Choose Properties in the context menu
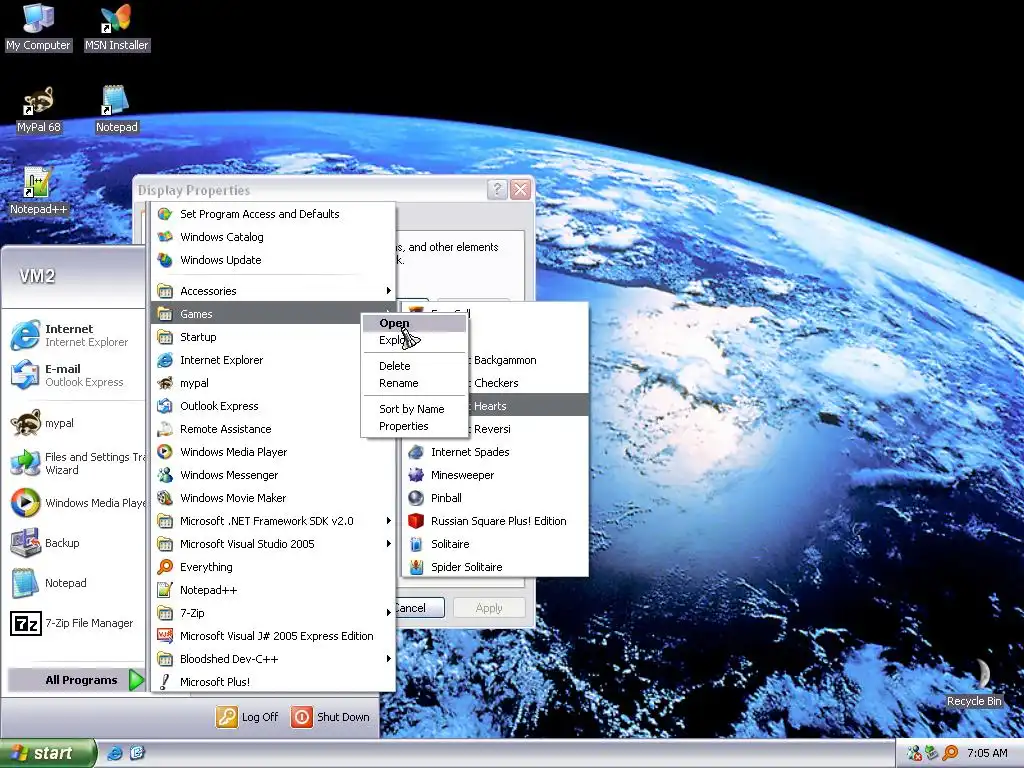The image size is (1024, 768). 414,426
